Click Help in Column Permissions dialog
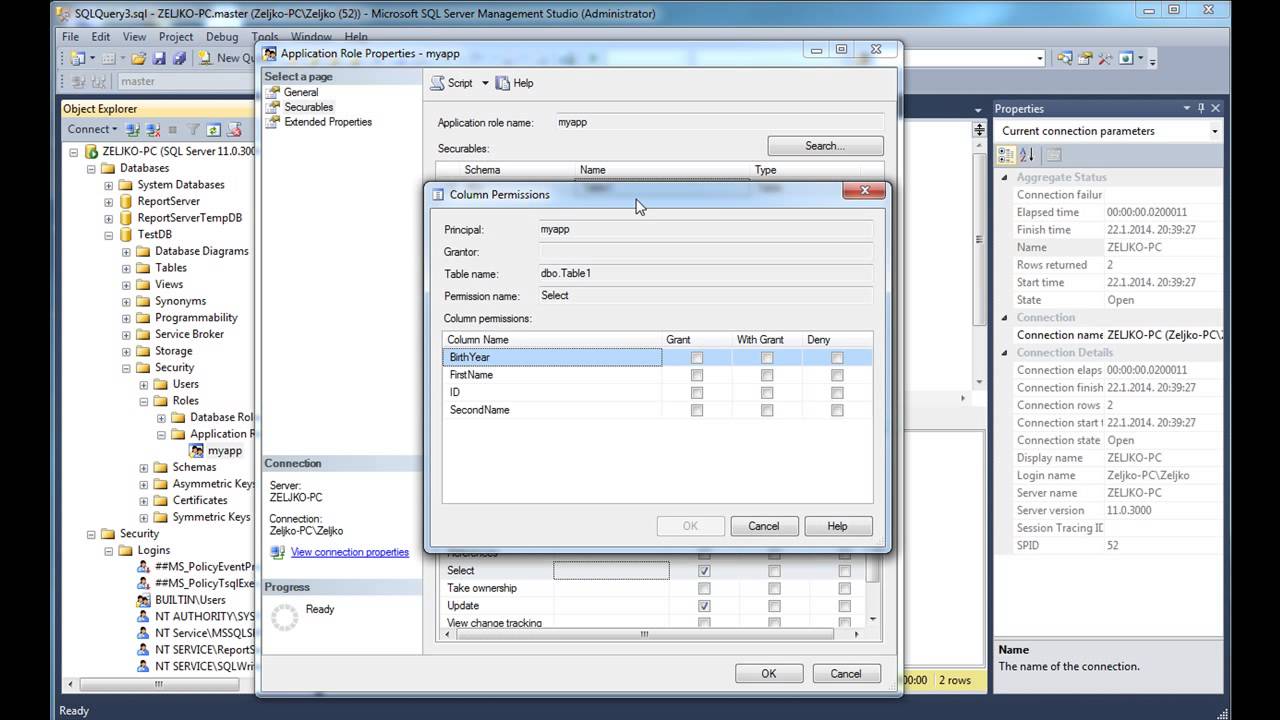Image resolution: width=1280 pixels, height=720 pixels. click(x=838, y=526)
